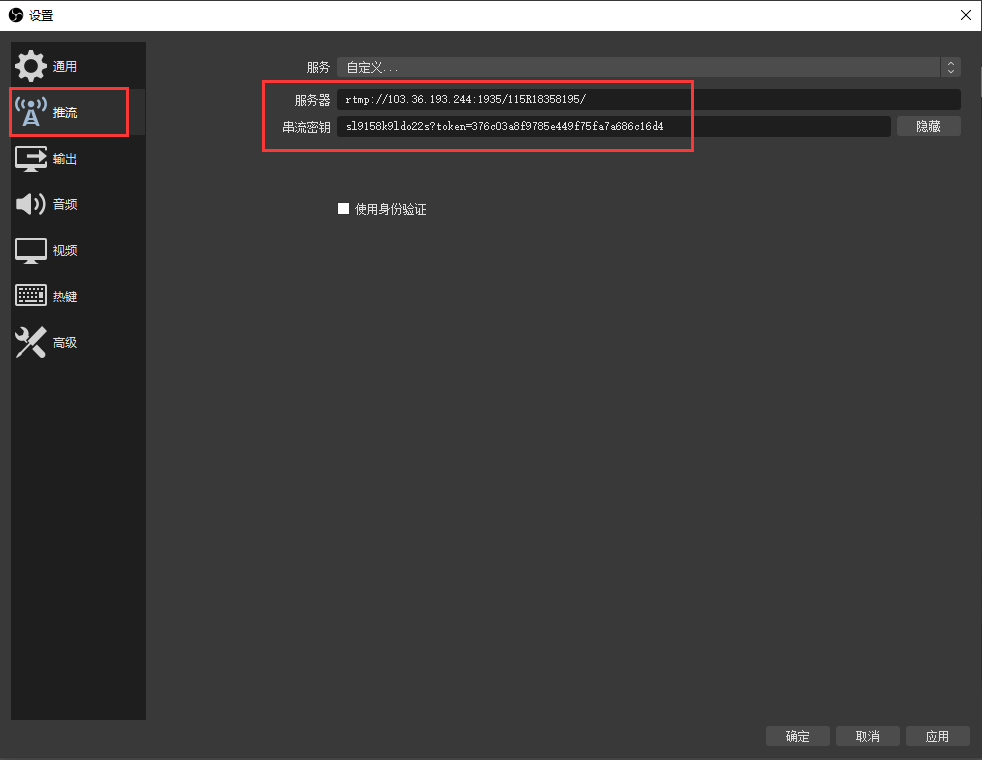The width and height of the screenshot is (982, 760).
Task: Open 热键 via the keyboard icon
Action: 30,296
